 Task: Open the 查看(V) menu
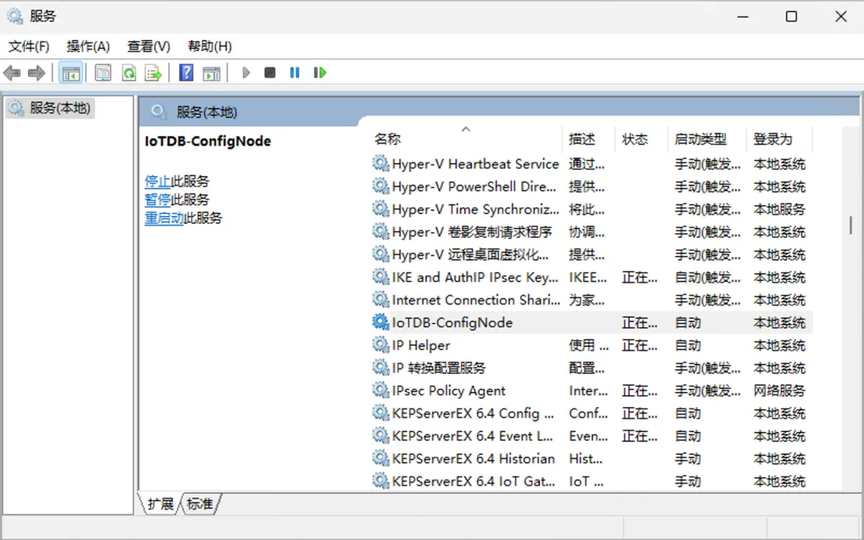[149, 46]
